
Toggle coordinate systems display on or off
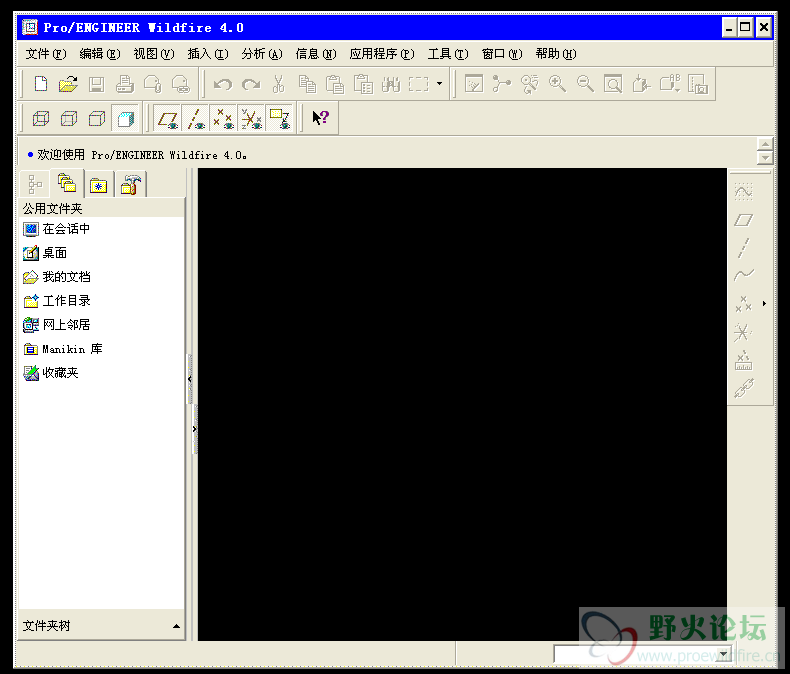[x=251, y=118]
